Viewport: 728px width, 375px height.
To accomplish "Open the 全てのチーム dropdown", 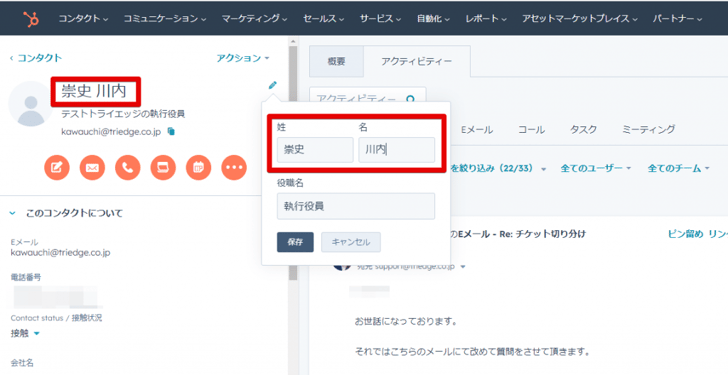I will (x=678, y=168).
